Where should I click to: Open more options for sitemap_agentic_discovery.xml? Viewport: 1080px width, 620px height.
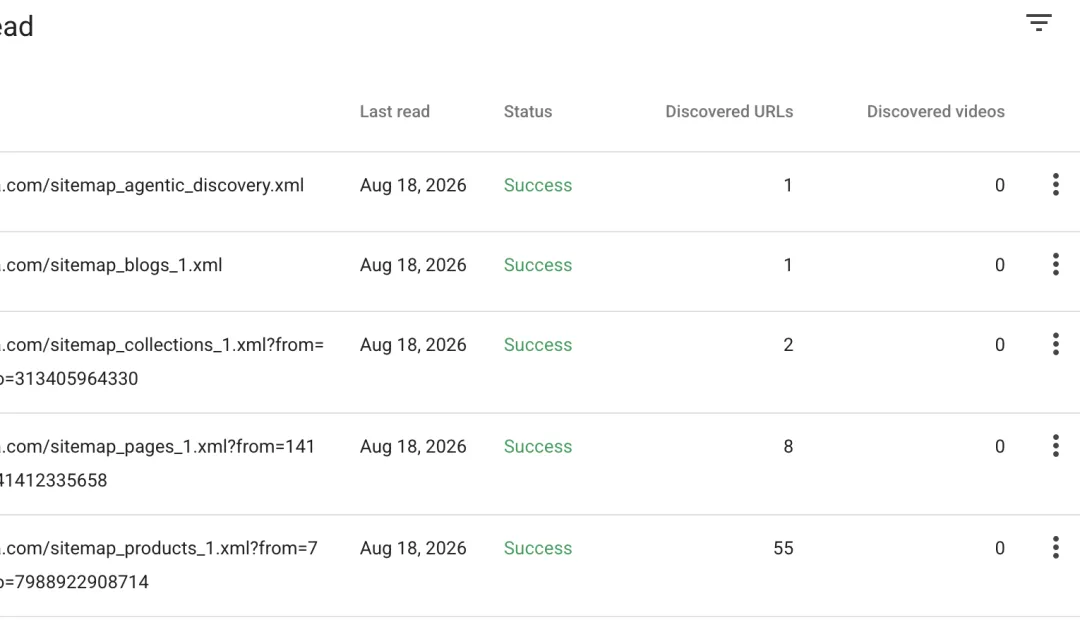tap(1055, 185)
